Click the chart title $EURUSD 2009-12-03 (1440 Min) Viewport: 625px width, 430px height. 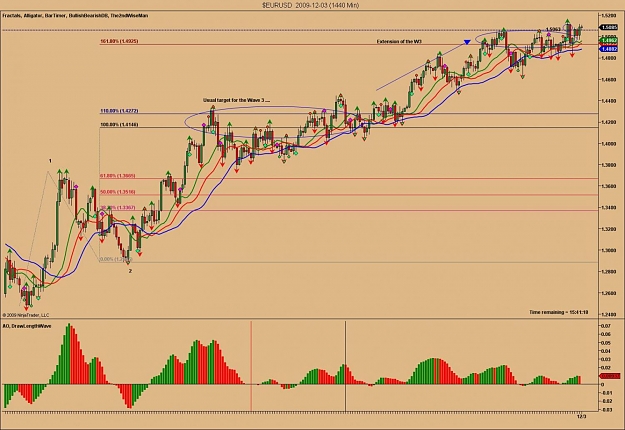click(x=311, y=5)
